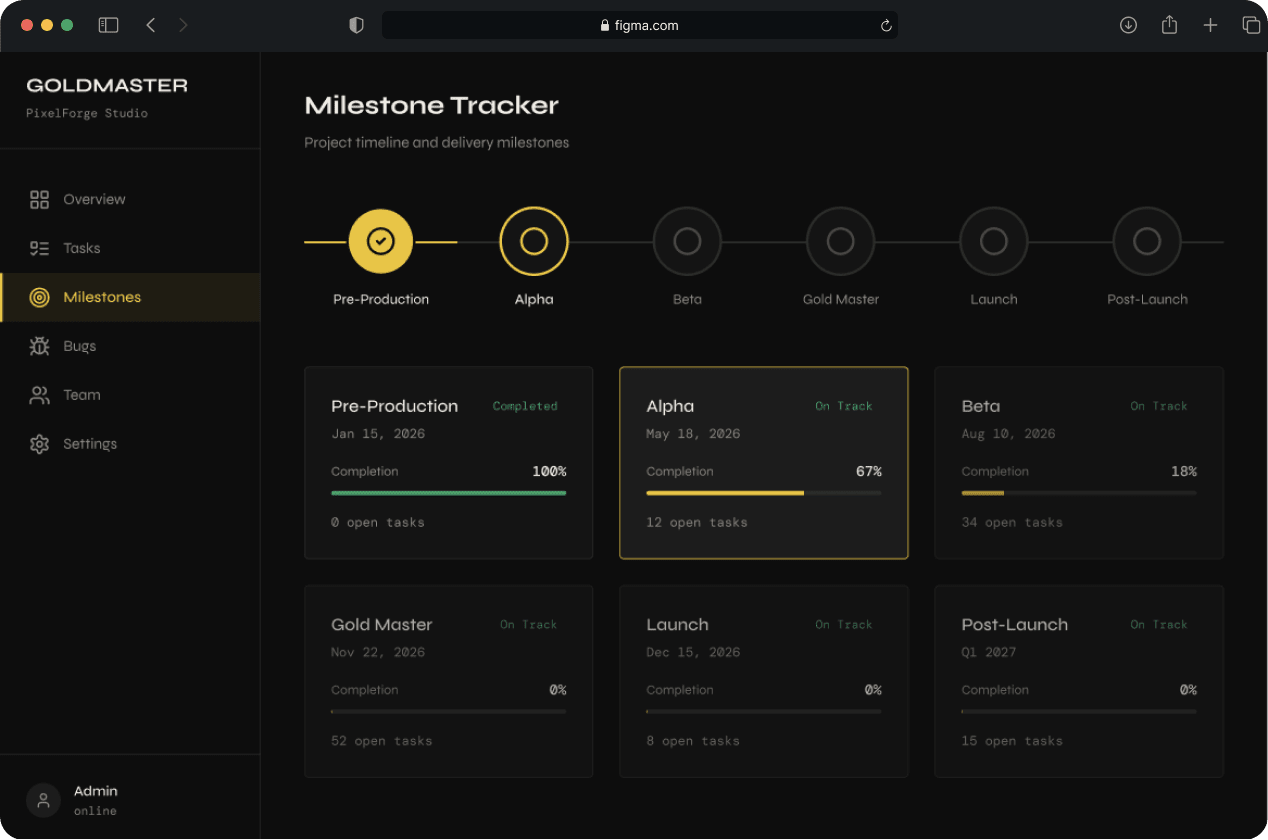Image resolution: width=1268 pixels, height=840 pixels.
Task: Expand the Post-Launch milestone card
Action: 1078,680
